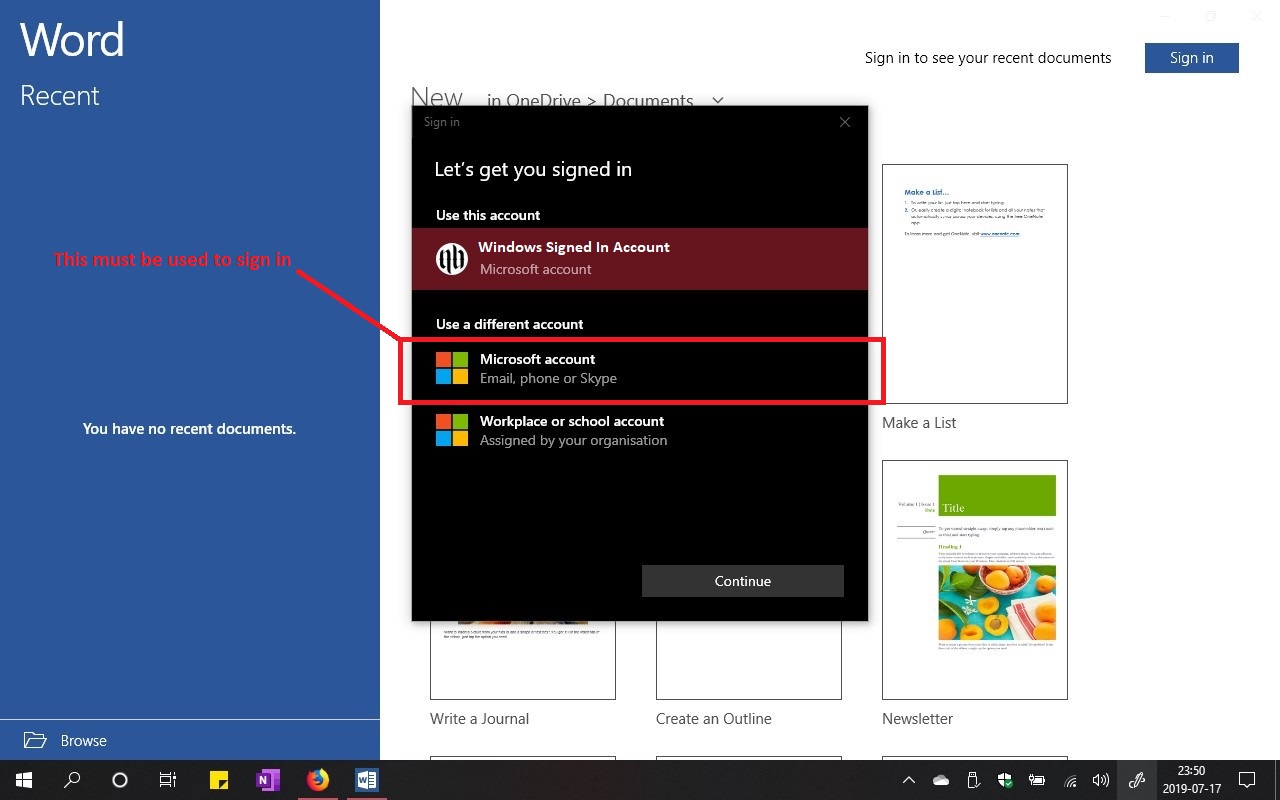The width and height of the screenshot is (1280, 800).
Task: Open Cortana circle icon
Action: pyautogui.click(x=120, y=780)
